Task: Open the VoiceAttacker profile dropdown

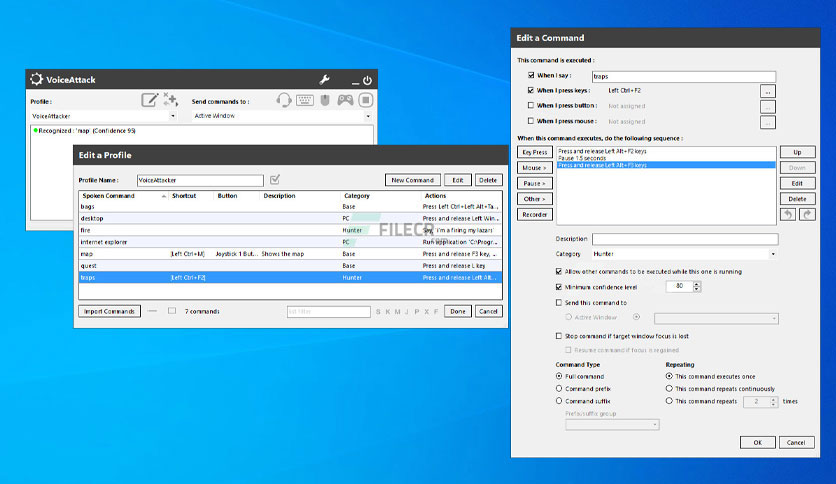Action: point(173,116)
